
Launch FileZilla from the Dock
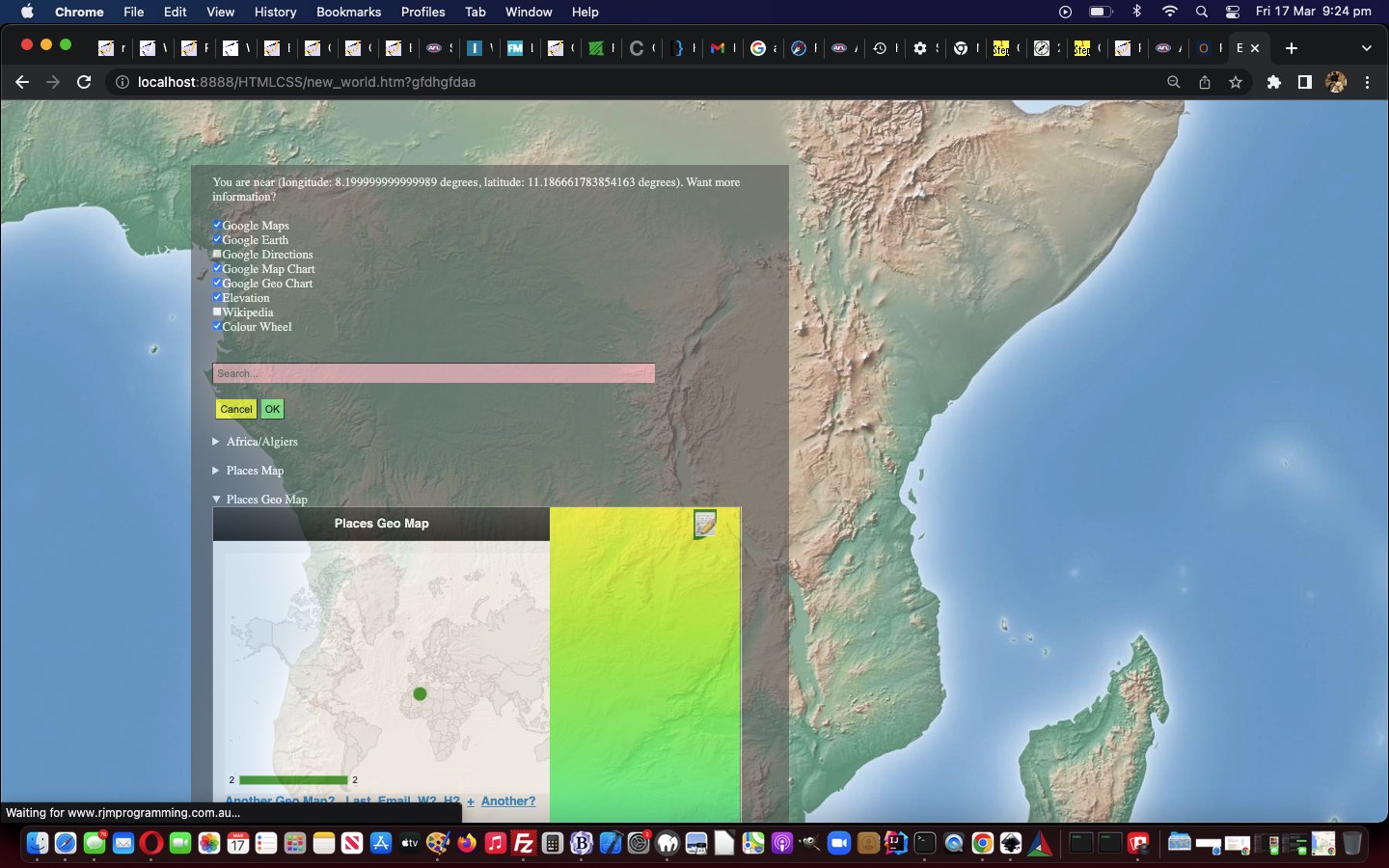[x=524, y=844]
